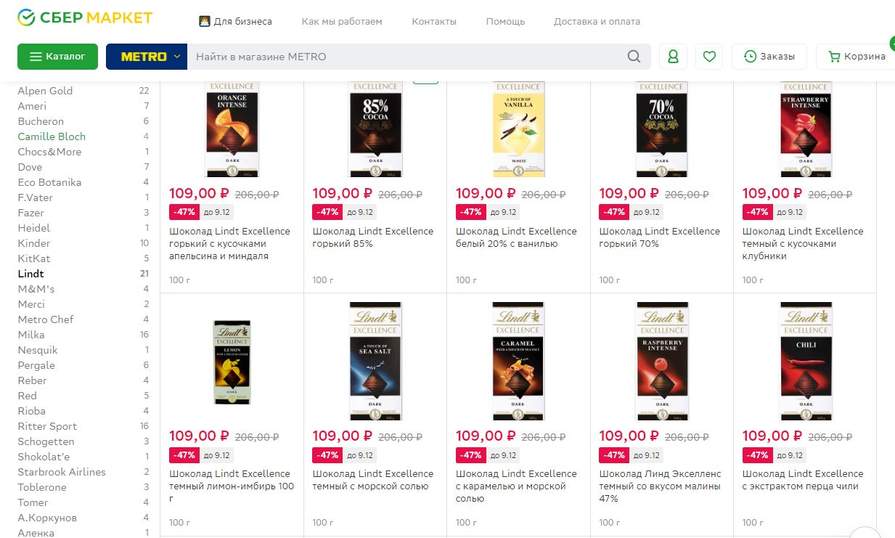This screenshot has height=538, width=895.
Task: Click the search magnifier icon
Action: click(634, 56)
